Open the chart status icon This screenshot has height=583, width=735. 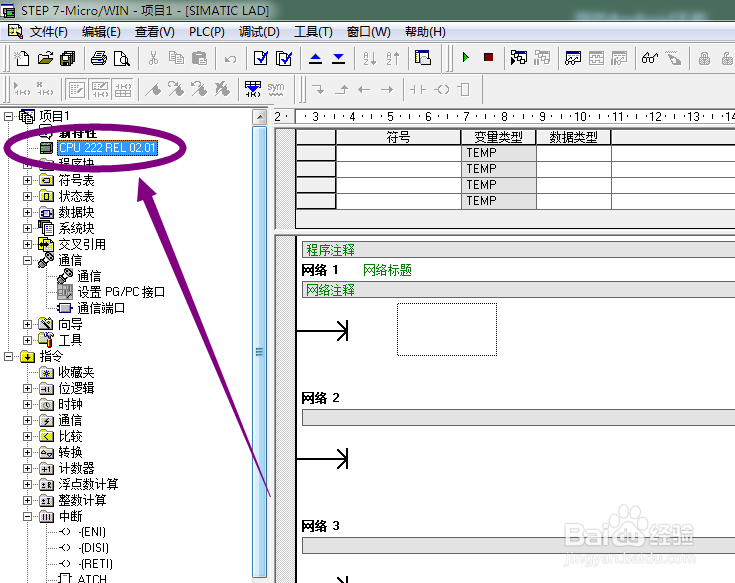(x=573, y=58)
